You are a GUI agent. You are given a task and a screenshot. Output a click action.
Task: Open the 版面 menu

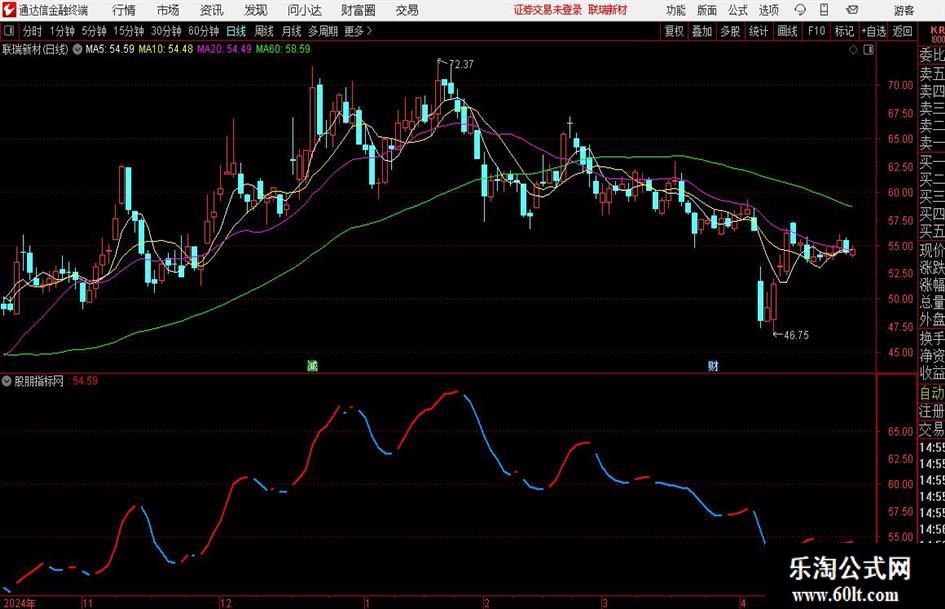[x=707, y=10]
